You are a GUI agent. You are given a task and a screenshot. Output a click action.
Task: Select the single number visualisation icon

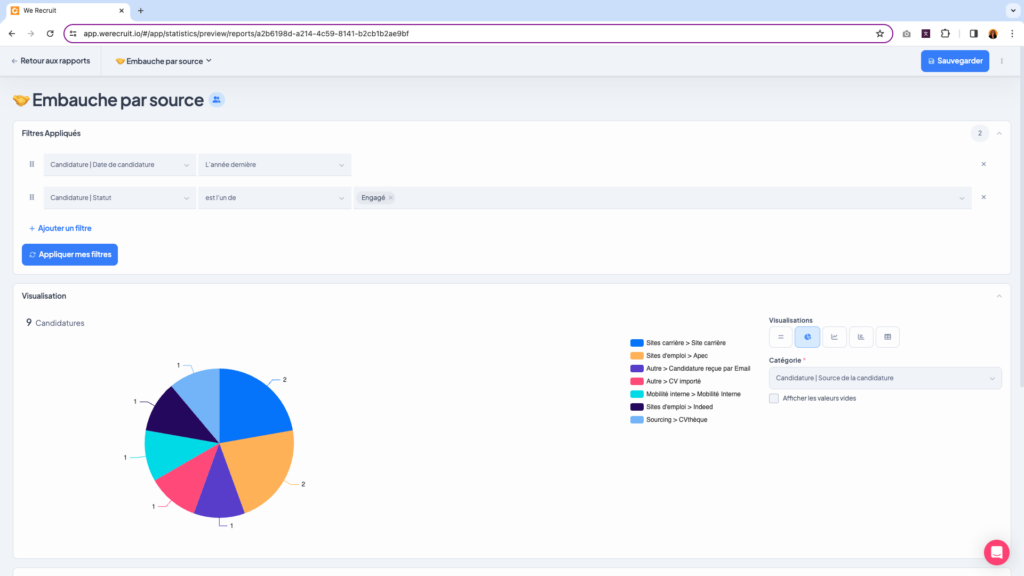click(781, 337)
